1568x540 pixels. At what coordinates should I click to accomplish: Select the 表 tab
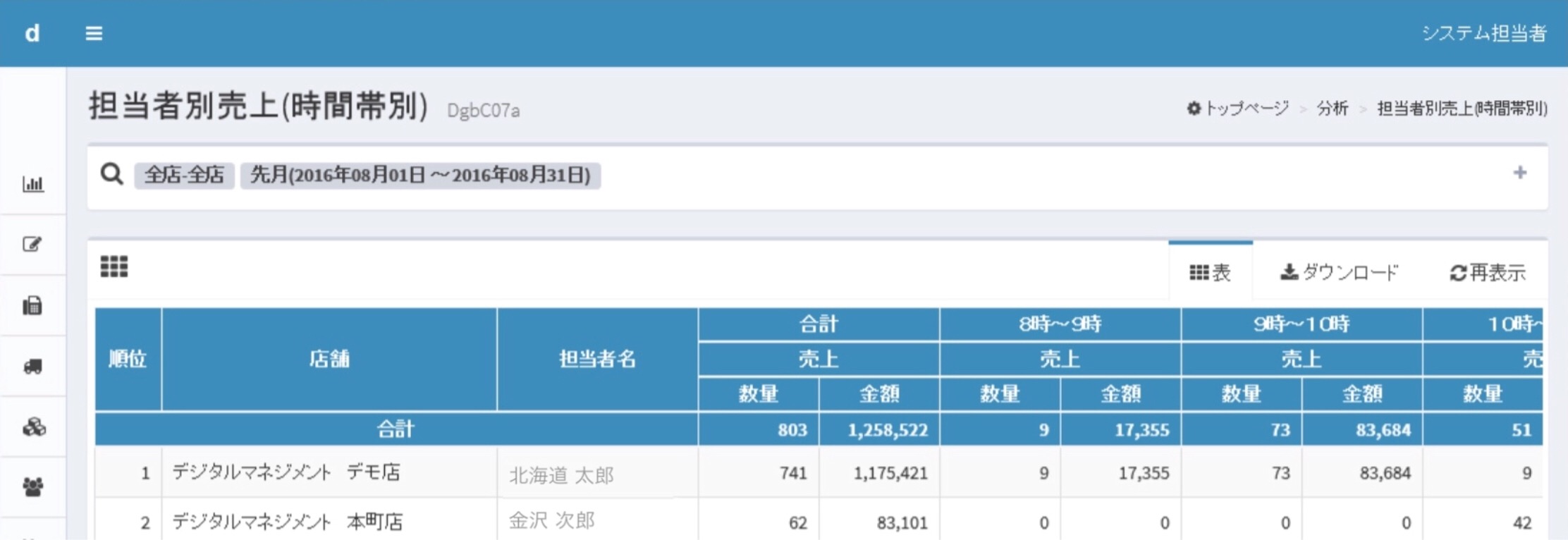(1211, 272)
